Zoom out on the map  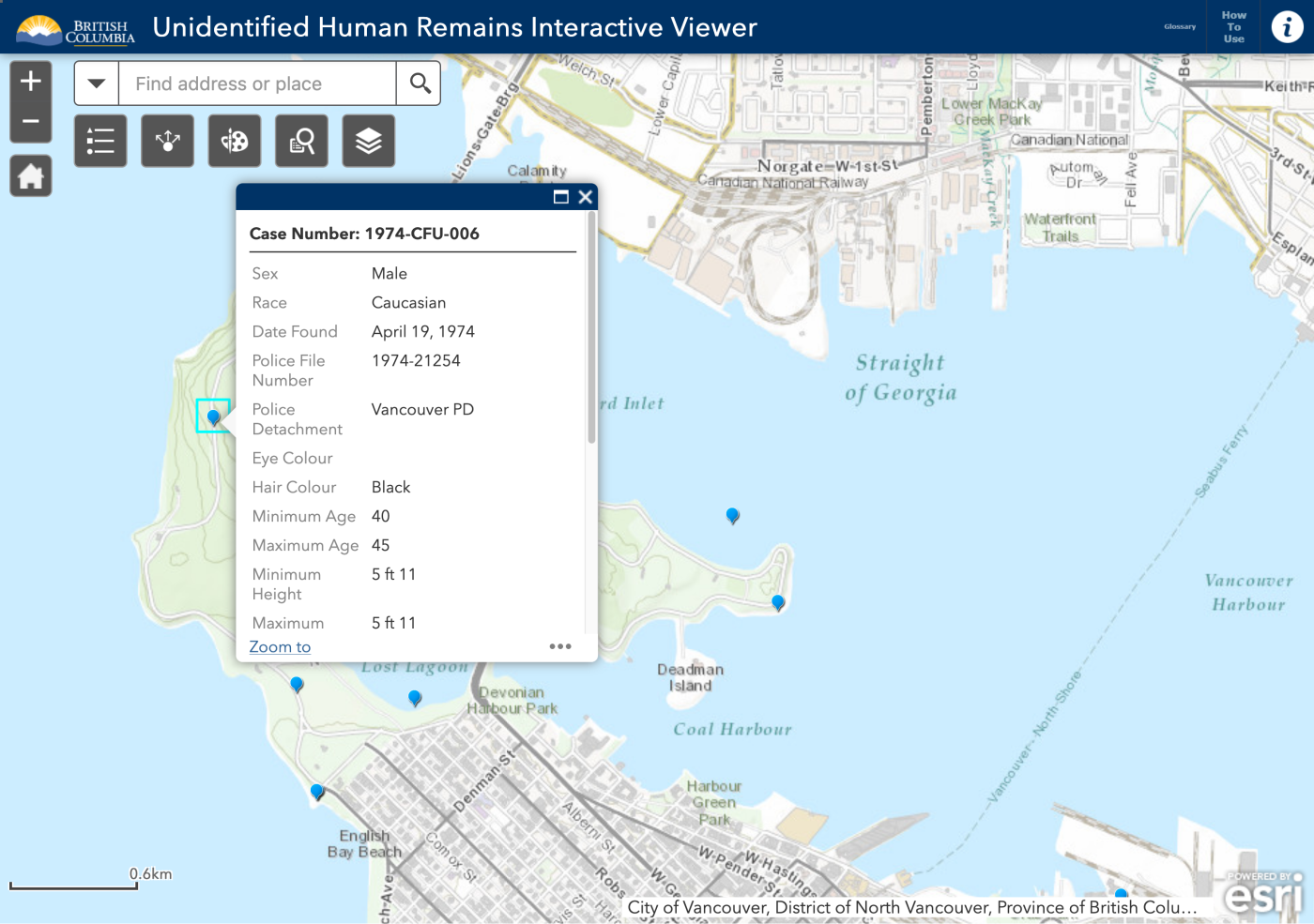click(x=30, y=121)
